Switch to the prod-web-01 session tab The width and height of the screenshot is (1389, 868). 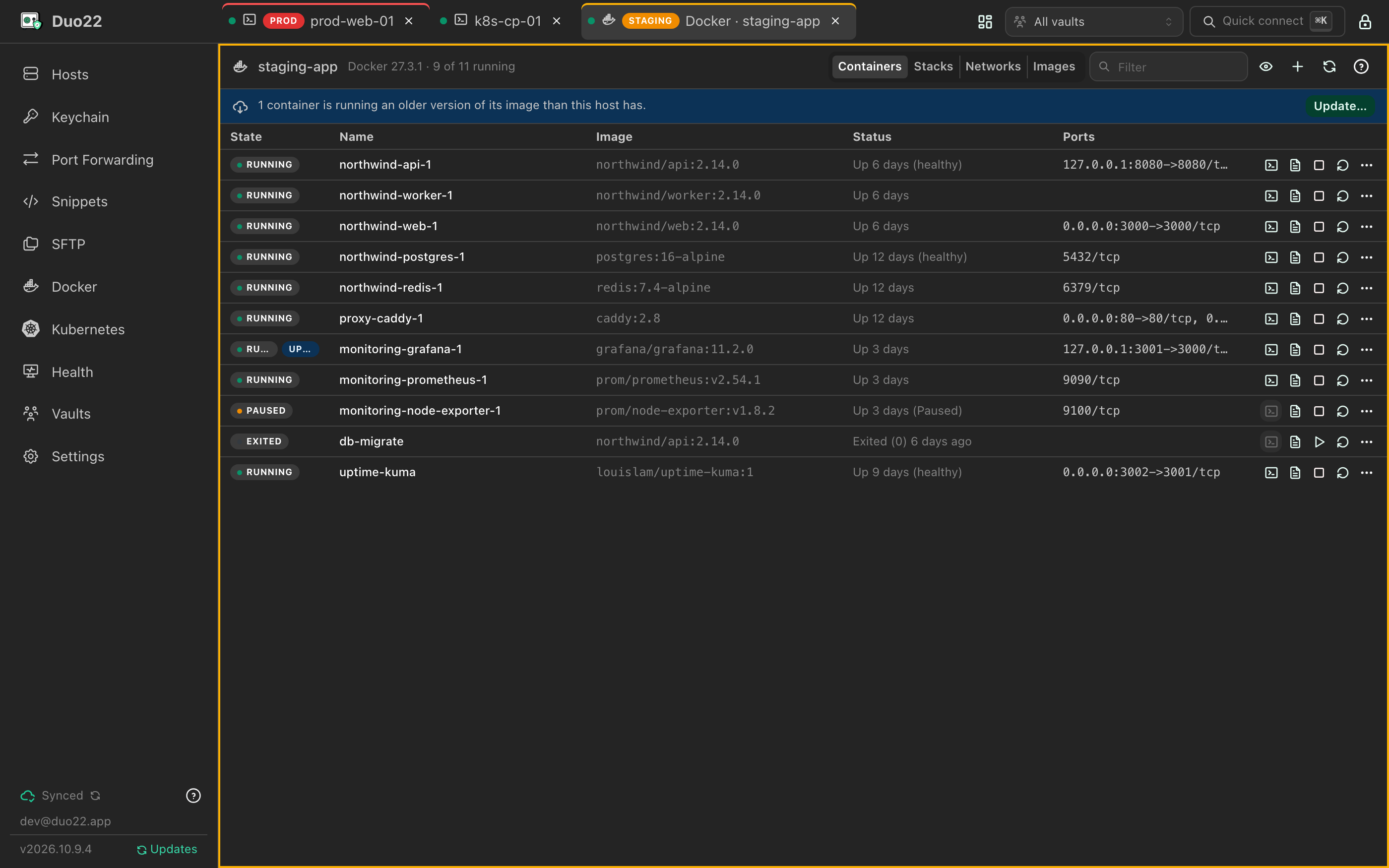tap(325, 21)
